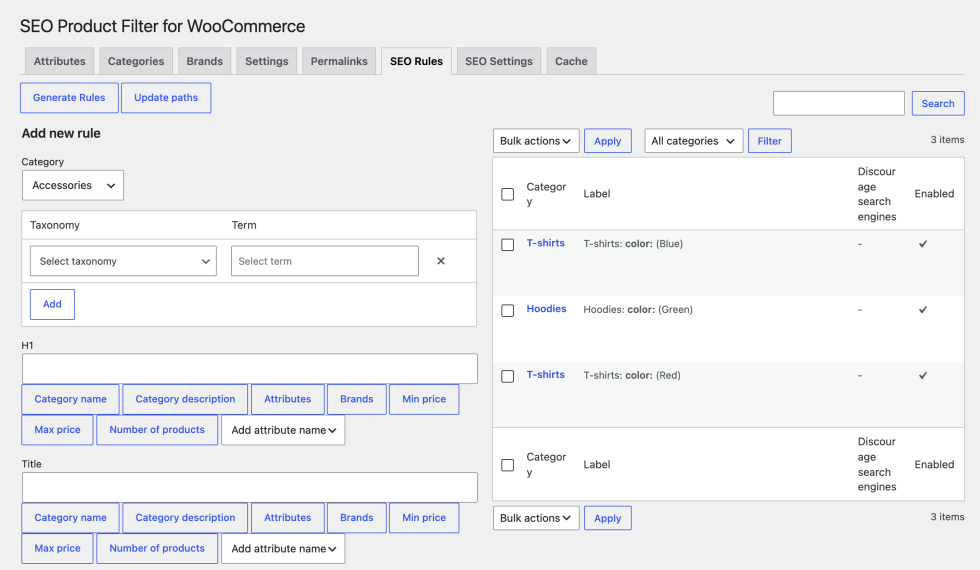Insert Attributes tag into Title

coord(288,518)
